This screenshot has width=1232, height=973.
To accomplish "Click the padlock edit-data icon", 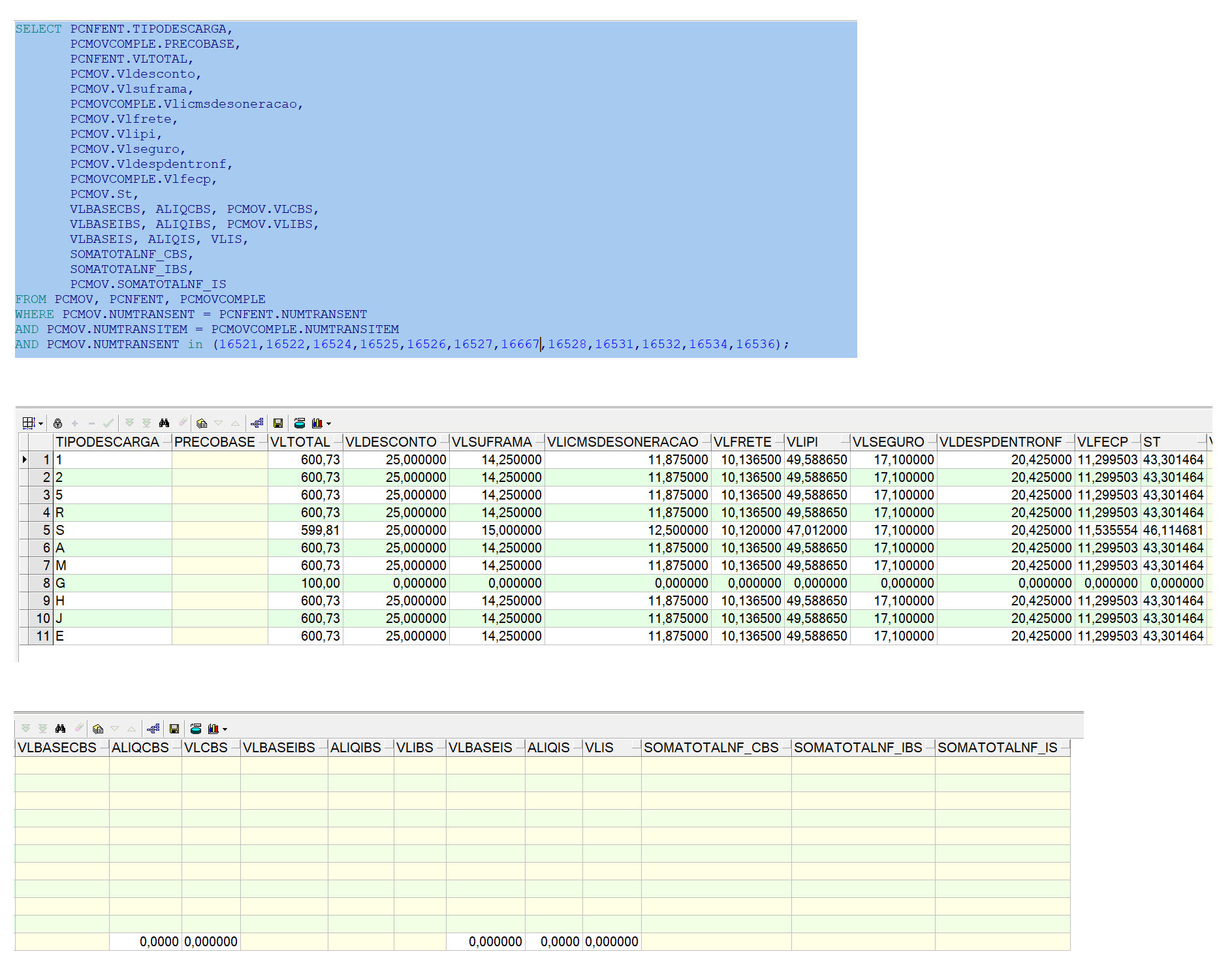I will pos(58,423).
